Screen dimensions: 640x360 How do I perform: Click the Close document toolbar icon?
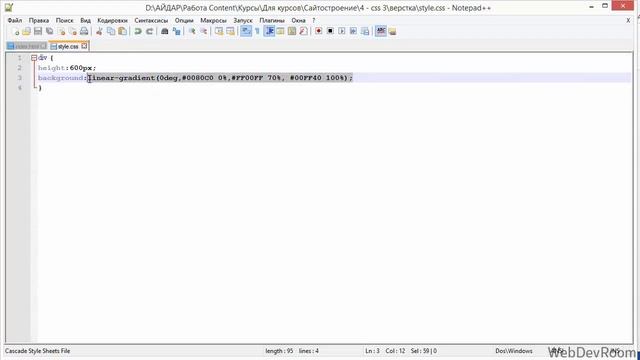point(61,31)
